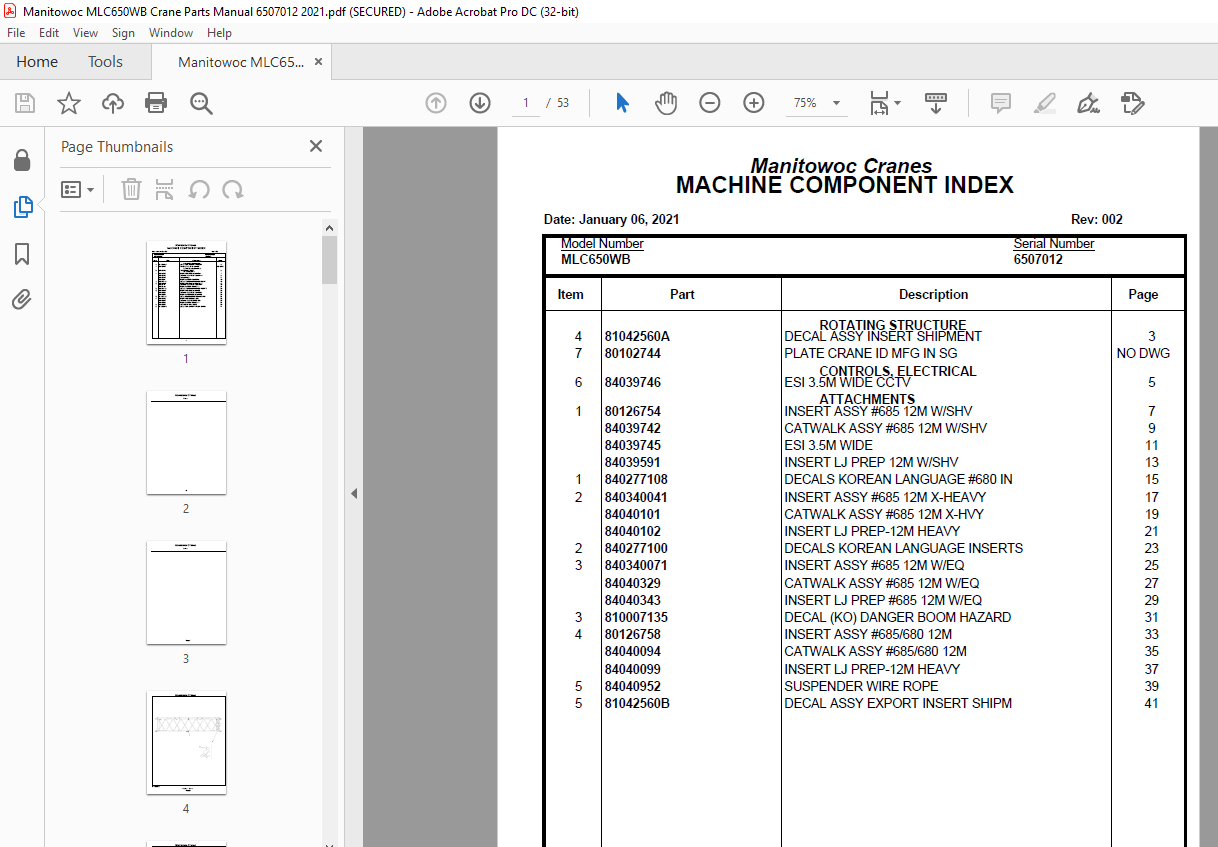Click the MACHINE COMPONENT INDEX heading
Viewport: 1218px width, 847px height.
coord(845,185)
